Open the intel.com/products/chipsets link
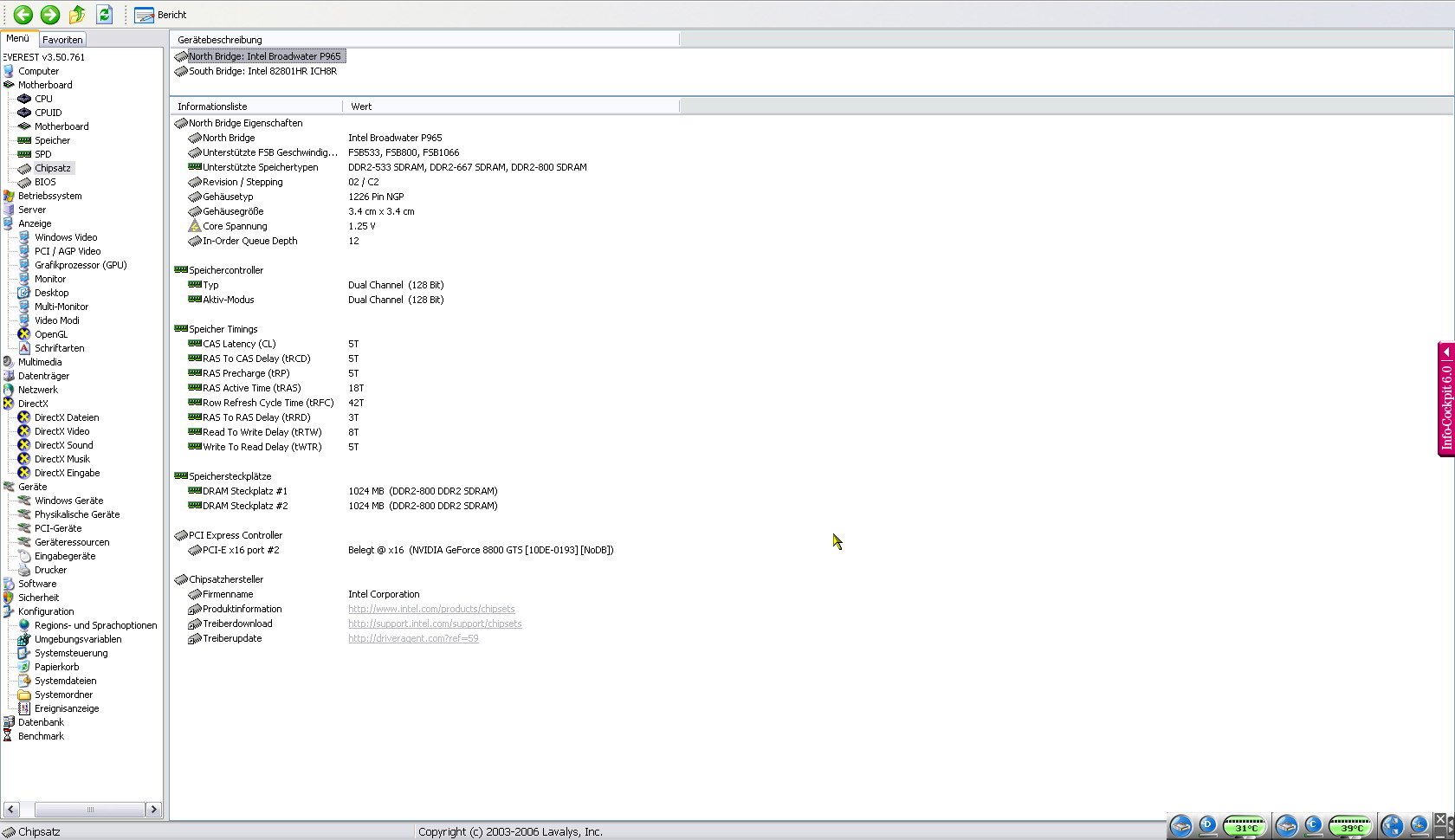Viewport: 1455px width, 840px height. coord(431,609)
